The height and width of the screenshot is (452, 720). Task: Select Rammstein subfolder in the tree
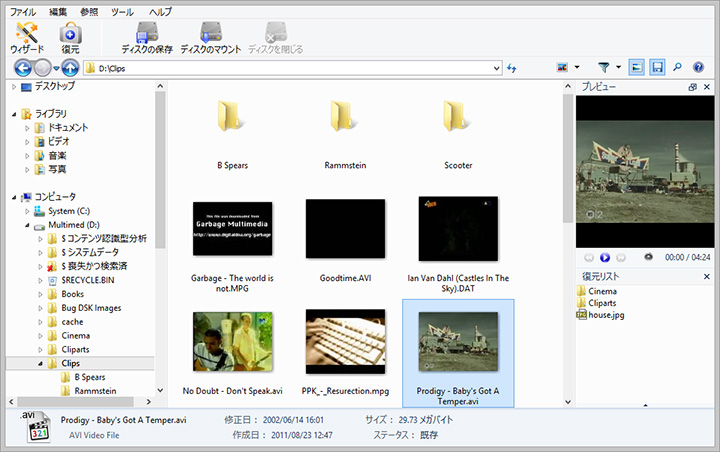pyautogui.click(x=95, y=391)
